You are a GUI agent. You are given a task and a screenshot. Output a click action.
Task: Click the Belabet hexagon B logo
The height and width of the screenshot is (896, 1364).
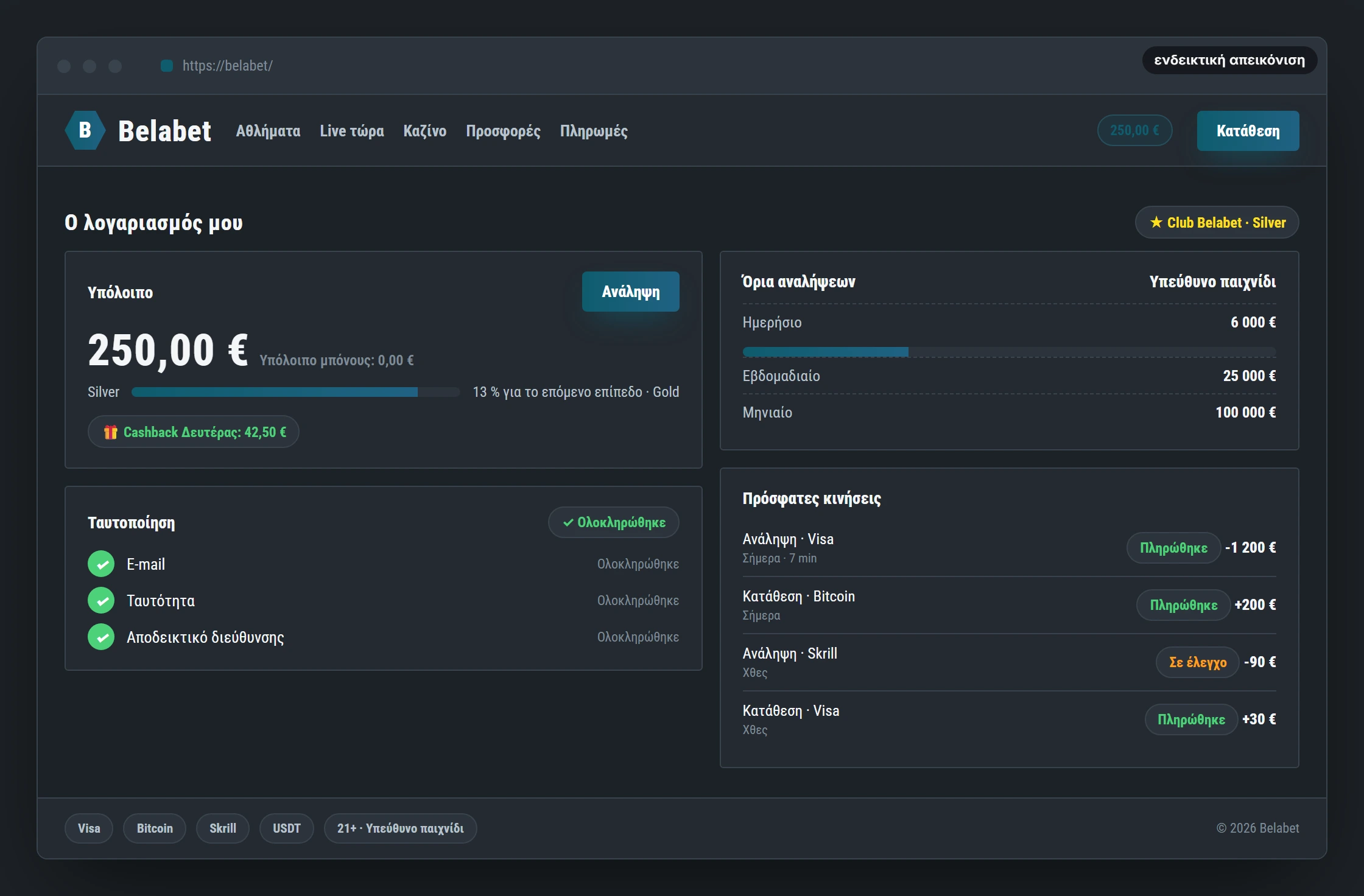[x=85, y=130]
